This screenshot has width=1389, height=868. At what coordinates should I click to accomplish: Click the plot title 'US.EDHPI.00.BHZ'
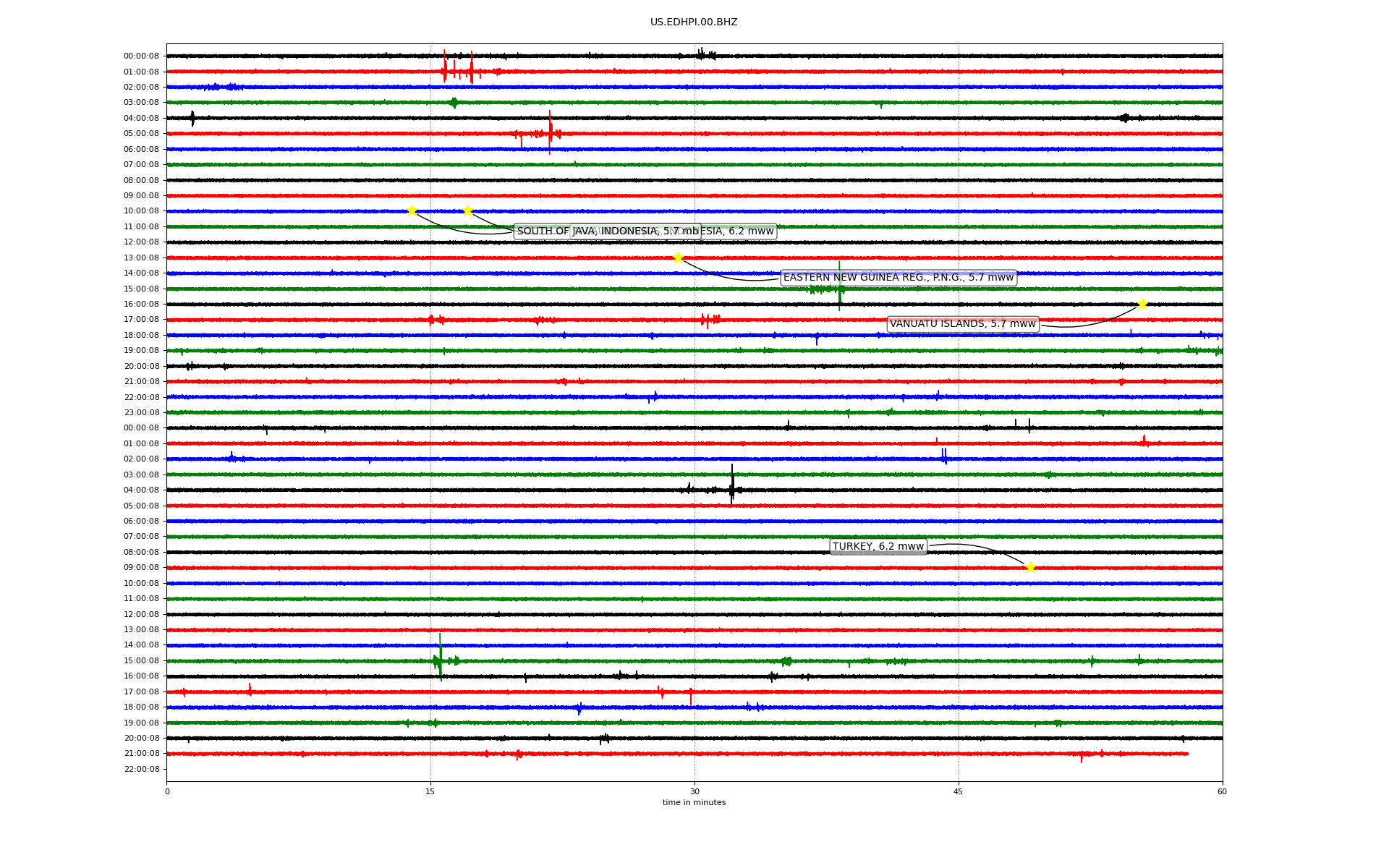pyautogui.click(x=694, y=22)
